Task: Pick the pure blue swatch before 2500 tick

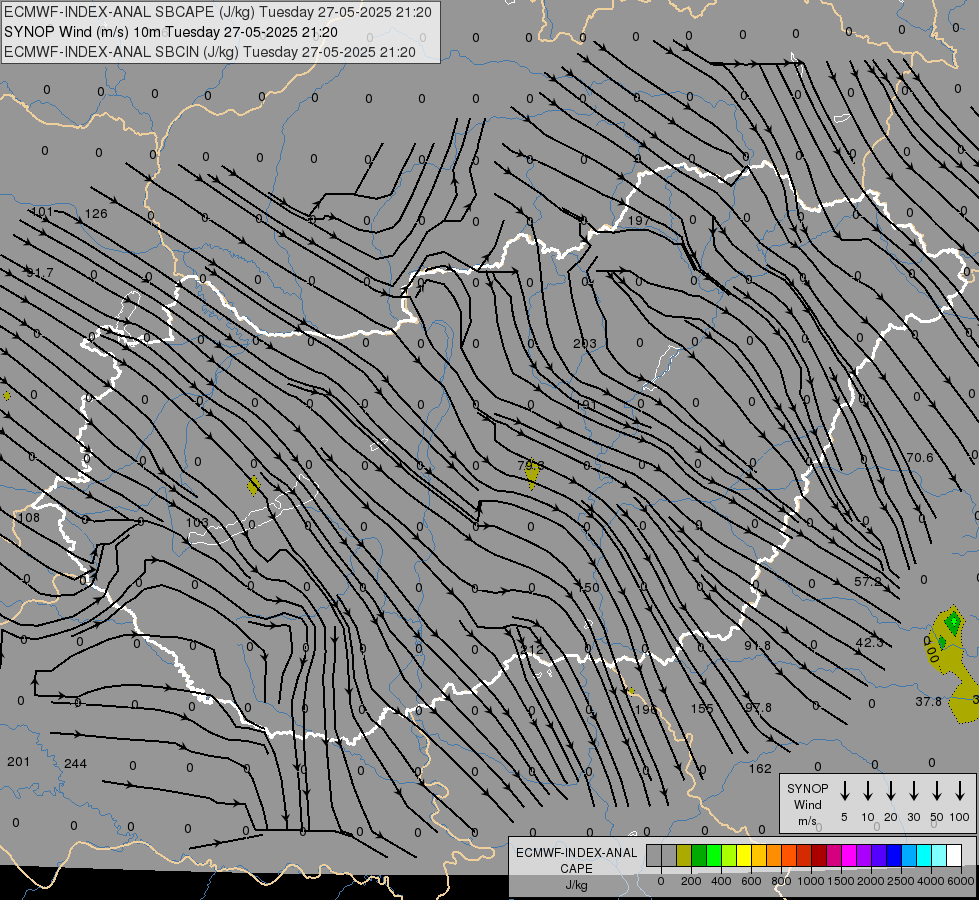Action: pyautogui.click(x=894, y=856)
